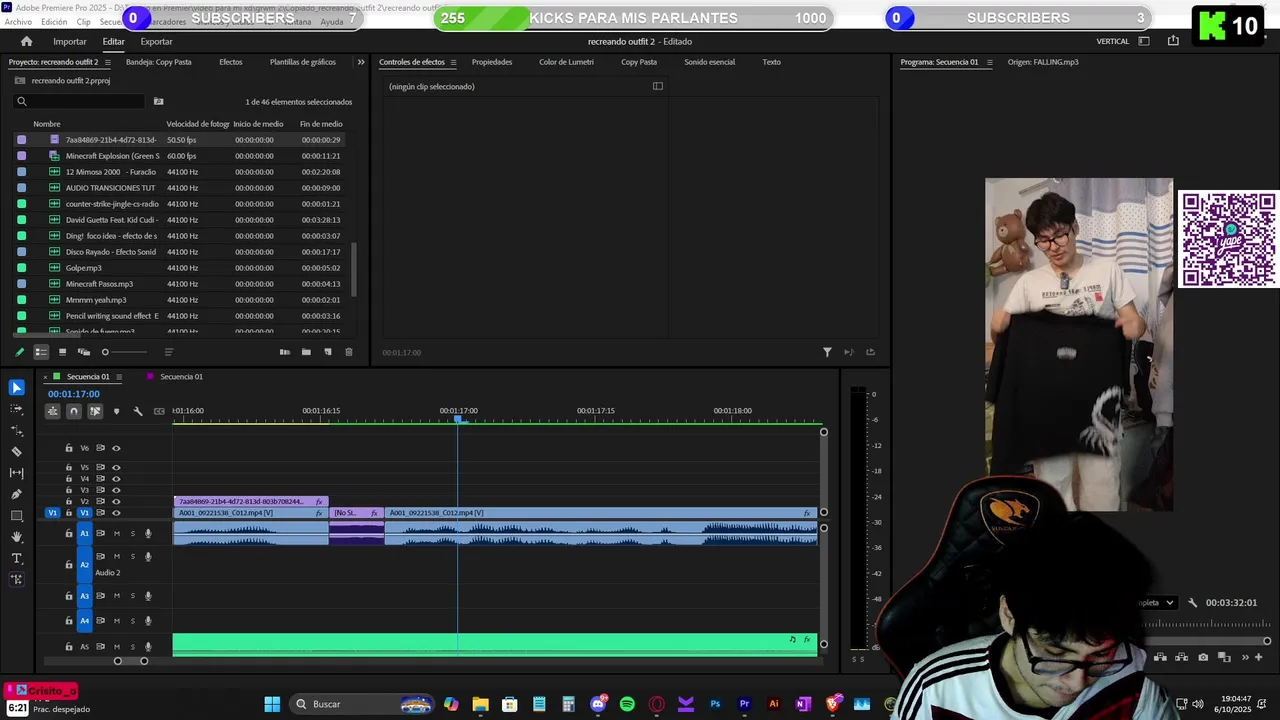
Task: Click the Home icon
Action: pos(26,41)
